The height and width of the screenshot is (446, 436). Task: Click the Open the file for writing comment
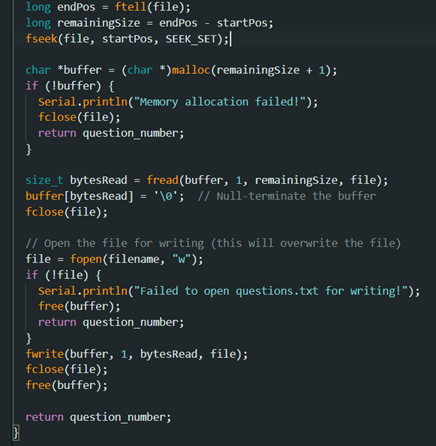pos(213,243)
